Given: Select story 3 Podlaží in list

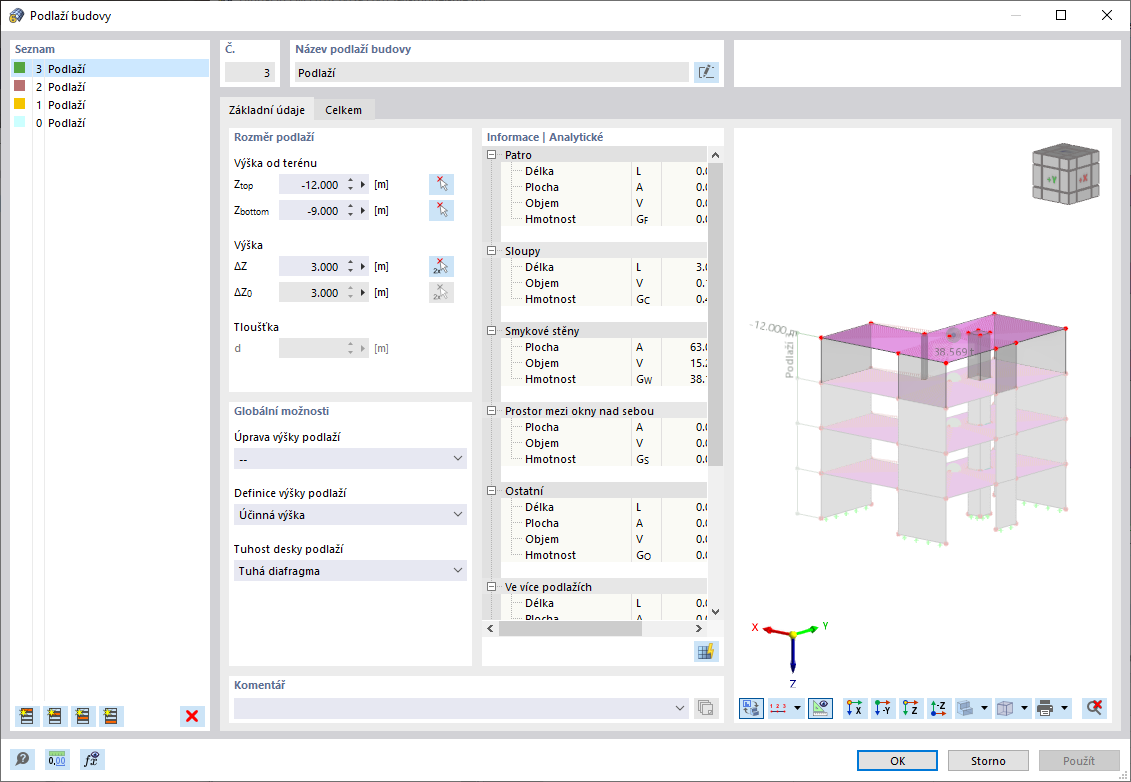Looking at the screenshot, I should (x=110, y=69).
